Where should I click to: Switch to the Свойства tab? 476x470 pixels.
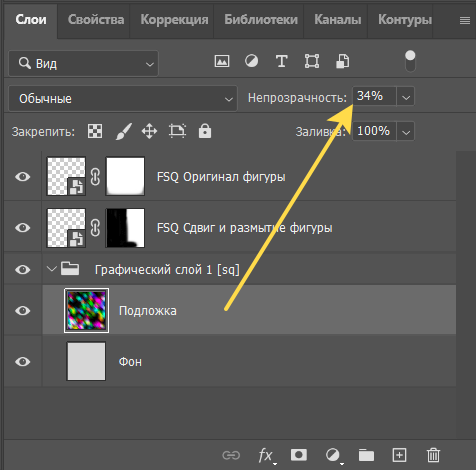96,20
